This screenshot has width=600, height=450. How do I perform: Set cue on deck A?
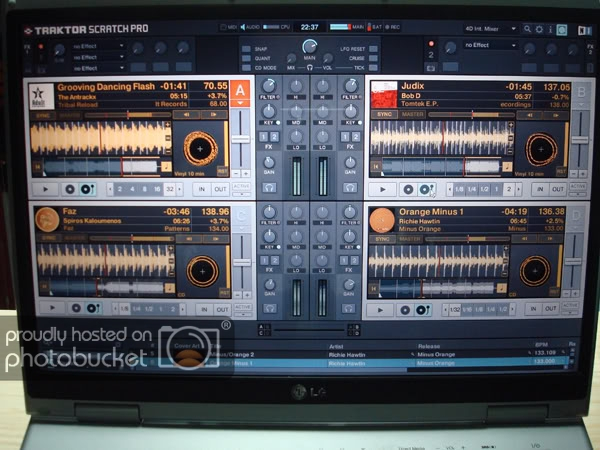pyautogui.click(x=70, y=189)
